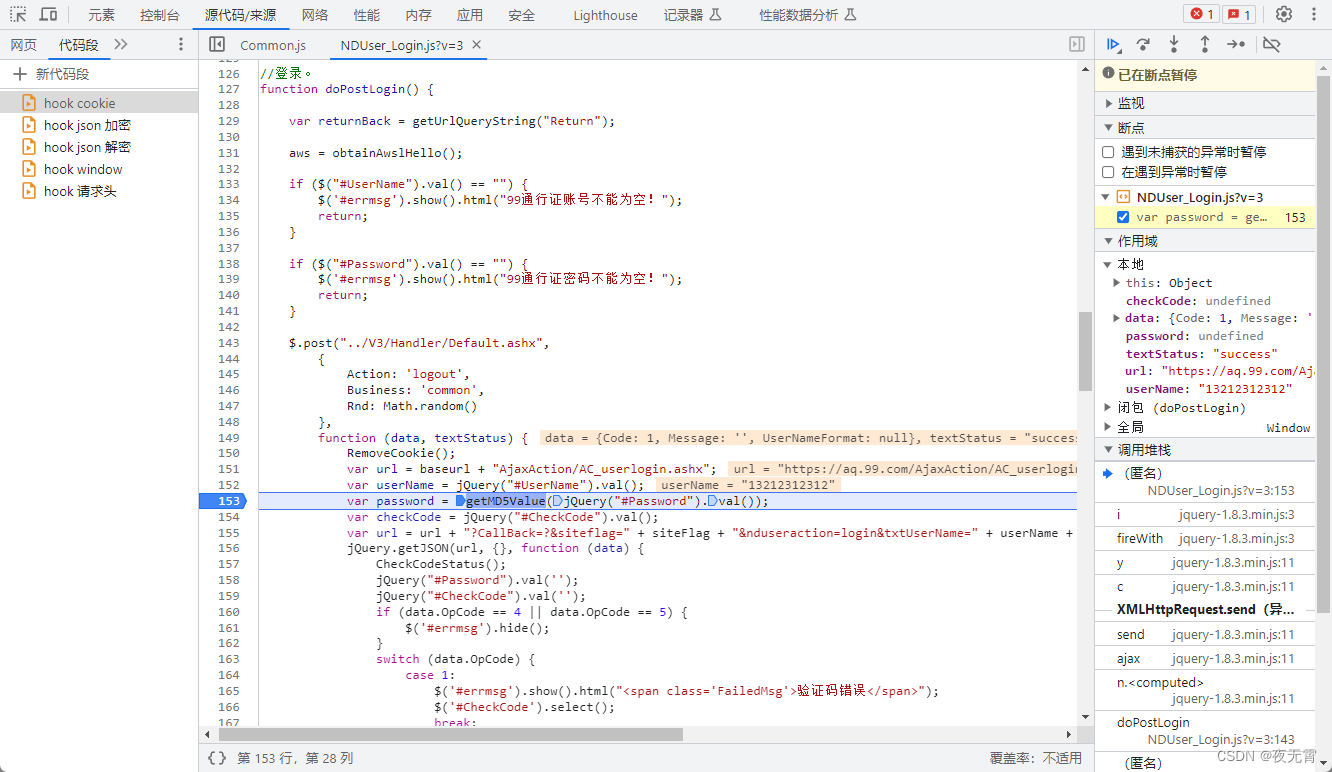The image size is (1332, 772).
Task: Open the Common.js file tab
Action: [273, 45]
